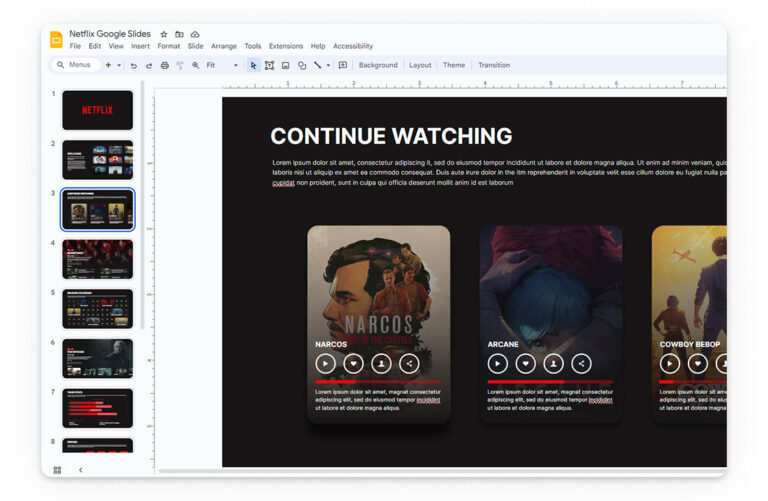
Task: Open the Format menu
Action: pyautogui.click(x=168, y=46)
